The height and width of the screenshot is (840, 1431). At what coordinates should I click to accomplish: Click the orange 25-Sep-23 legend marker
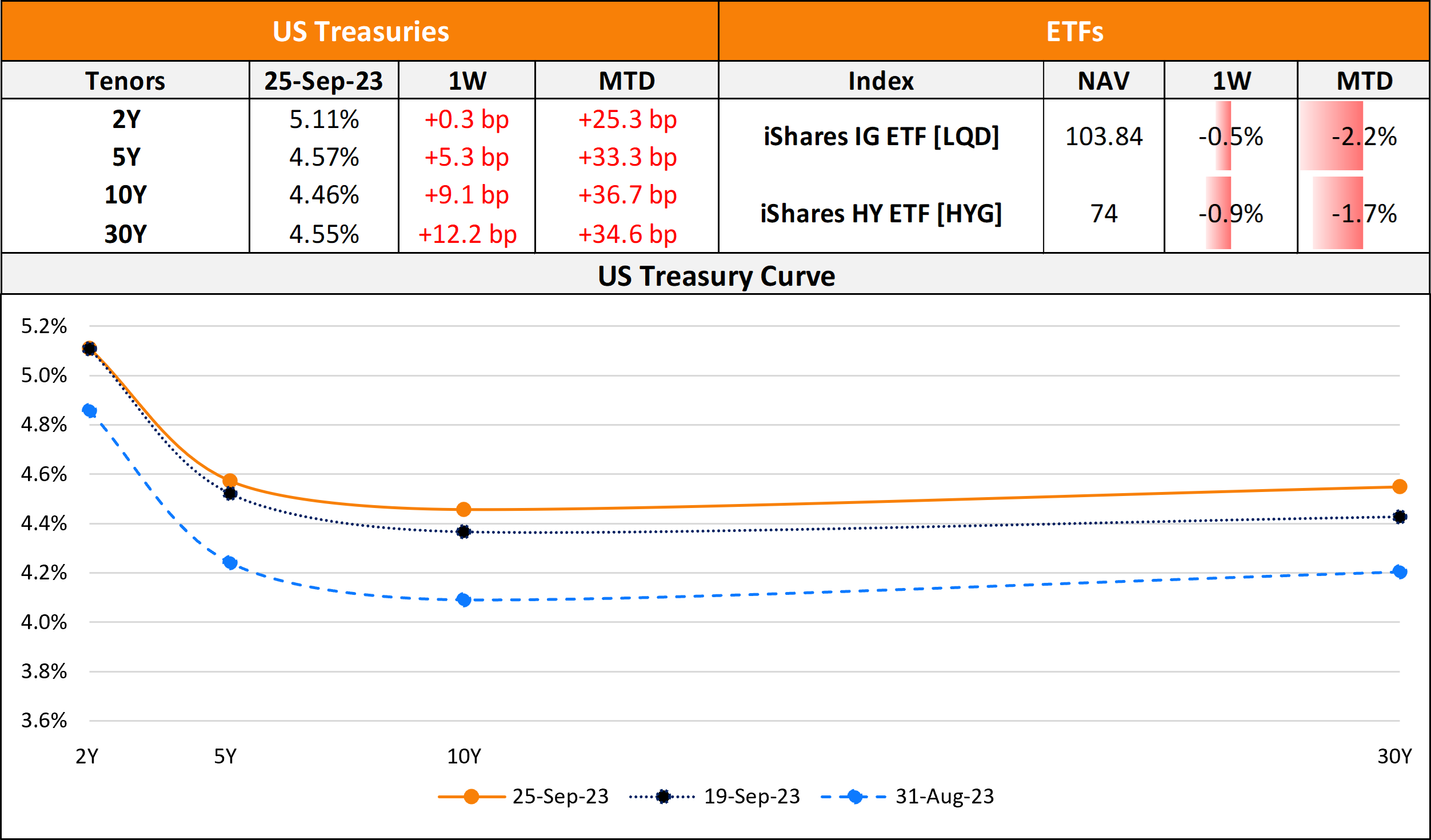coord(471,797)
